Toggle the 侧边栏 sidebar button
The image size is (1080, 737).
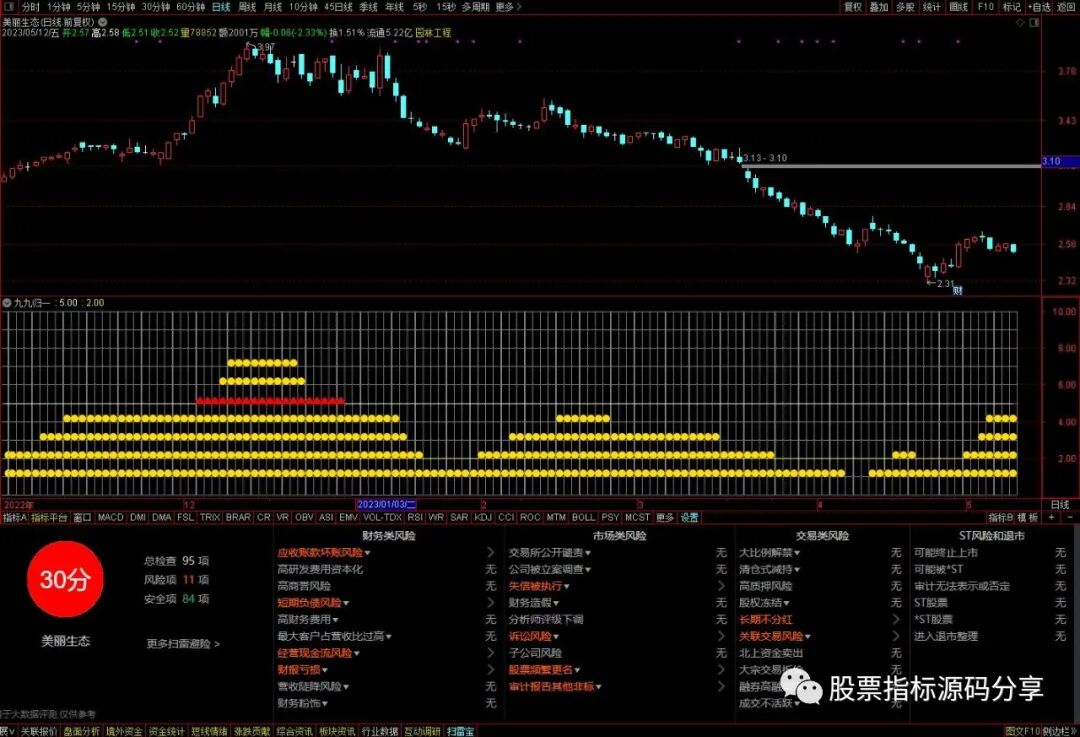coord(1059,731)
